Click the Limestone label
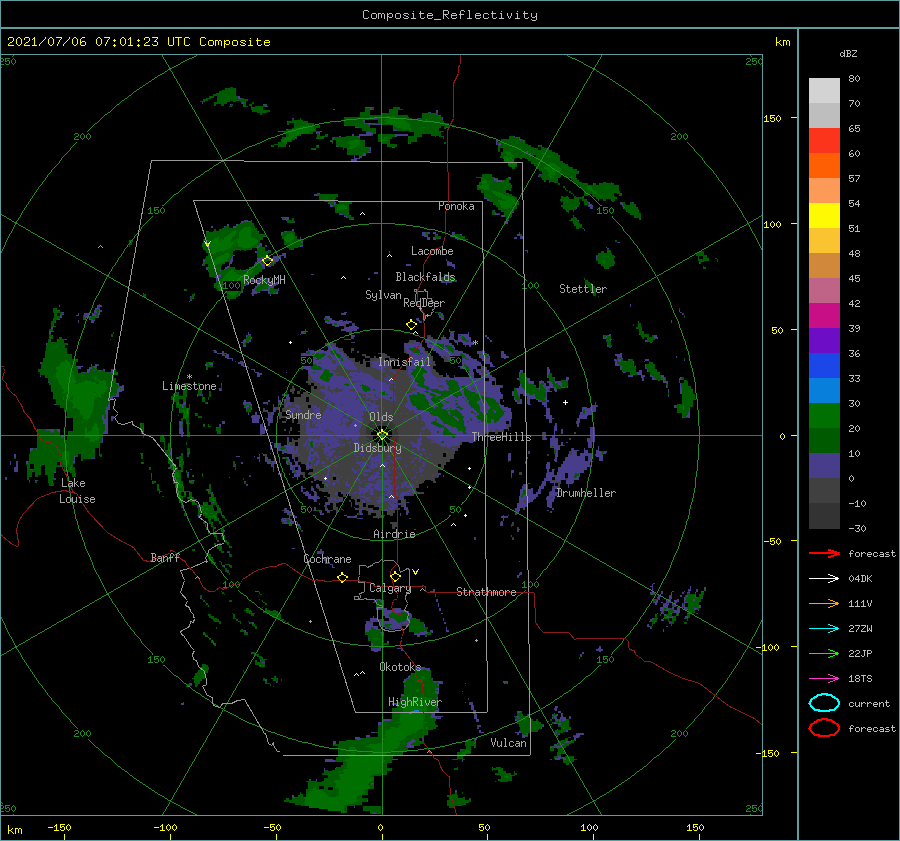 pyautogui.click(x=189, y=386)
